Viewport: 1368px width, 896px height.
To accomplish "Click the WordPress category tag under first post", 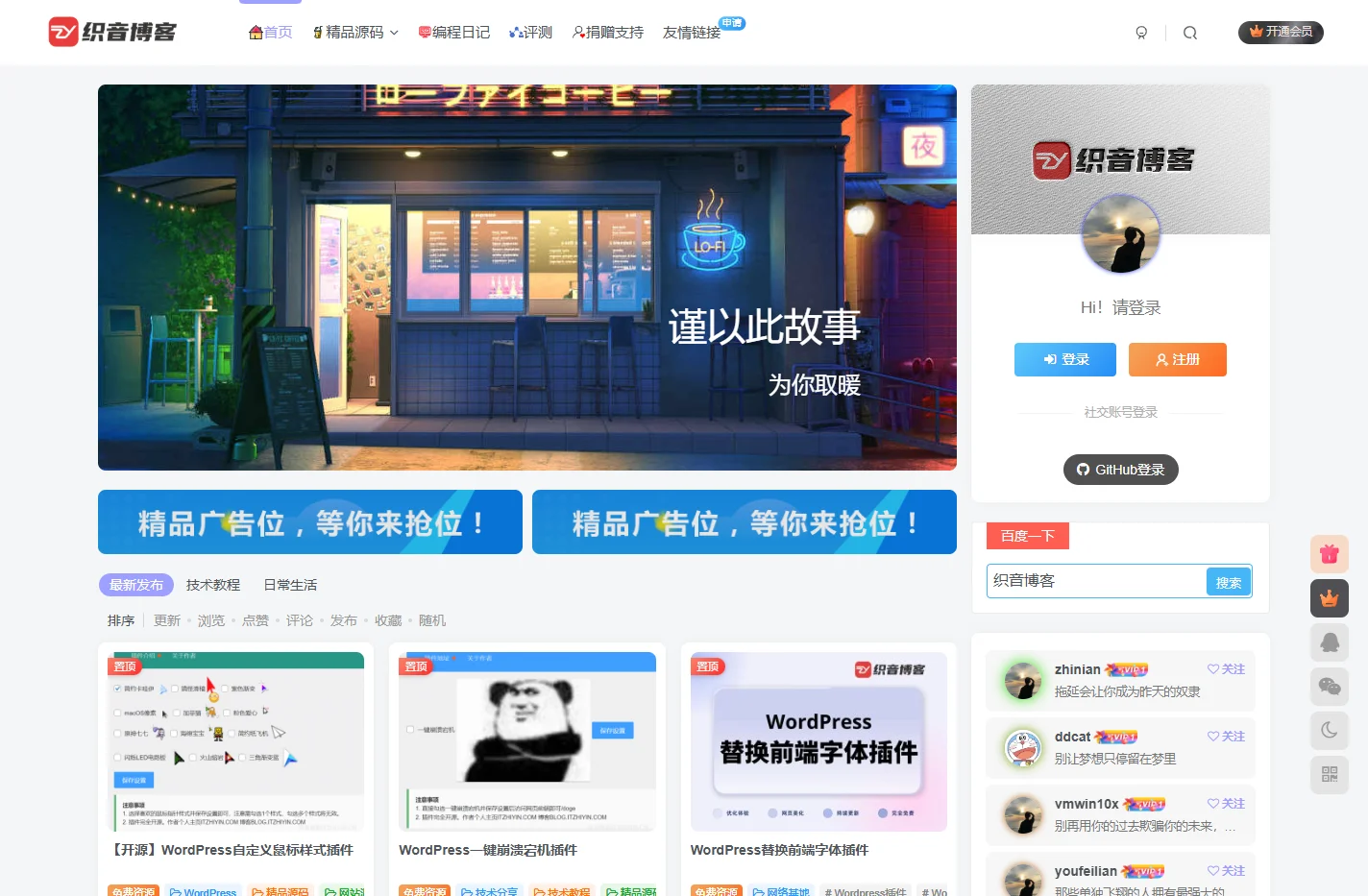I will point(203,891).
